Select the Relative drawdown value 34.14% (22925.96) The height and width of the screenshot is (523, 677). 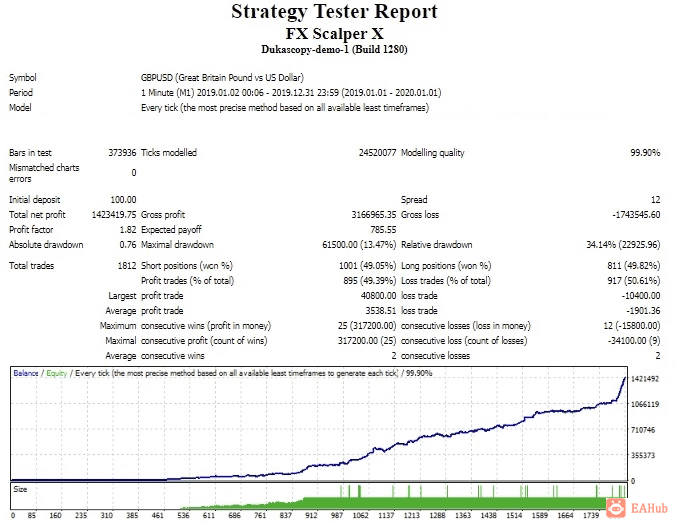623,245
